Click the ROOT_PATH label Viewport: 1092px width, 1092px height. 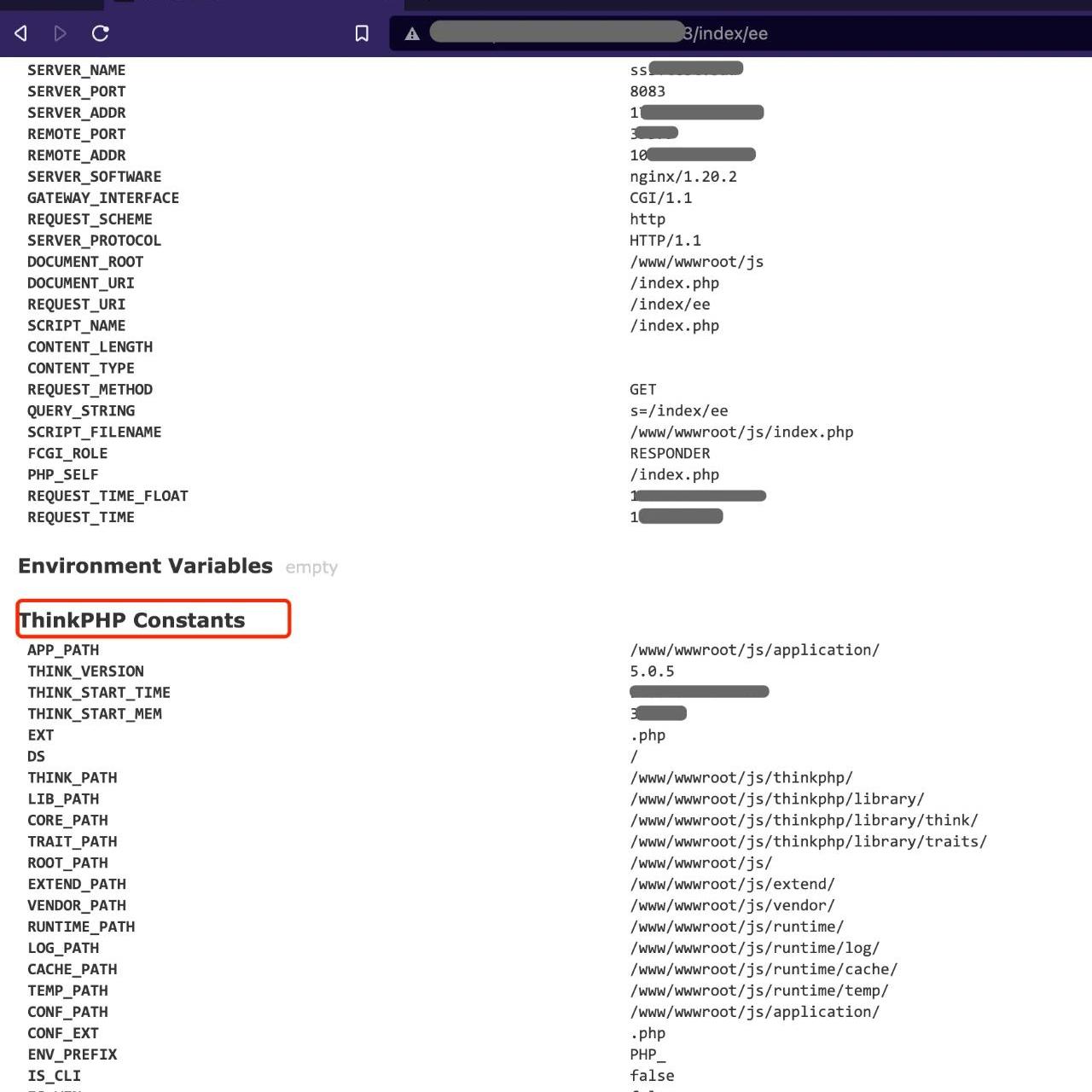click(68, 863)
